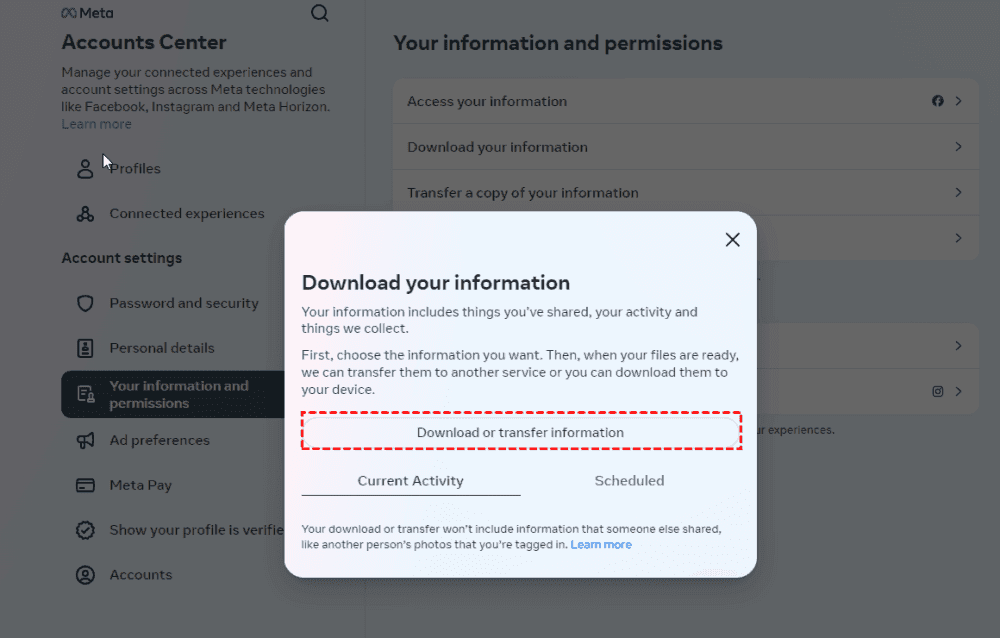Click the Profiles person icon
1000x638 pixels.
[x=86, y=168]
